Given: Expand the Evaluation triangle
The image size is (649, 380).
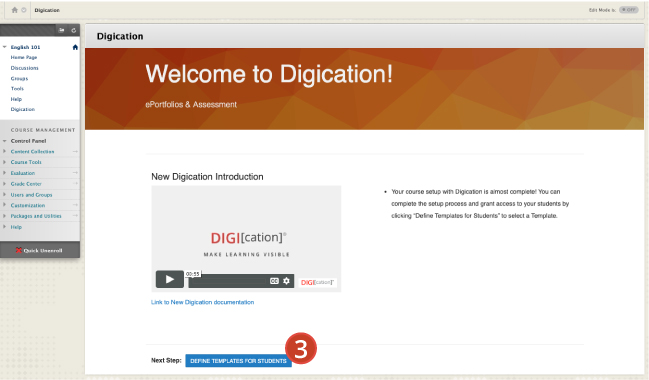Looking at the screenshot, I should 5,173.
